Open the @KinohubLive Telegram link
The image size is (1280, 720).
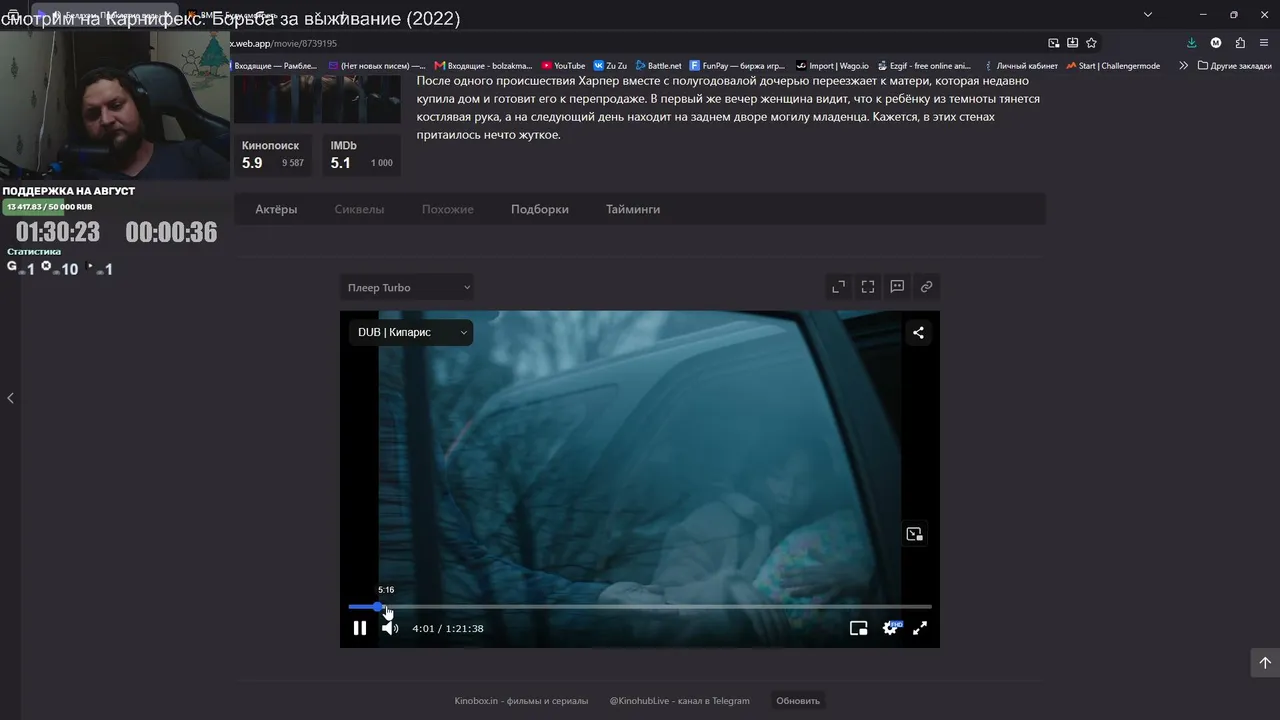[x=680, y=701]
